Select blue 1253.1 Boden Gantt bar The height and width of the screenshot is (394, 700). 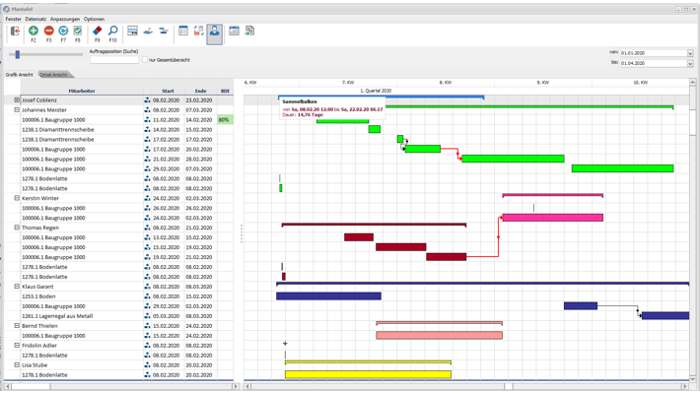(329, 296)
